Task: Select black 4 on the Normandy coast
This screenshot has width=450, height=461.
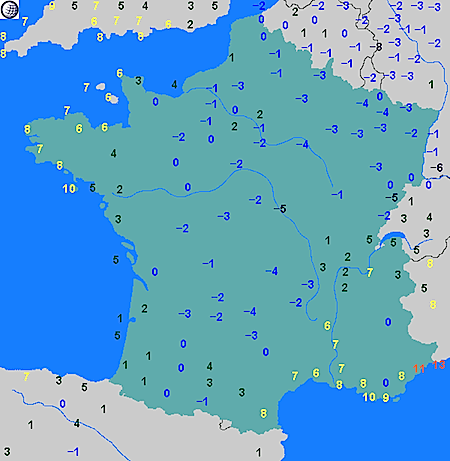Action: [174, 85]
